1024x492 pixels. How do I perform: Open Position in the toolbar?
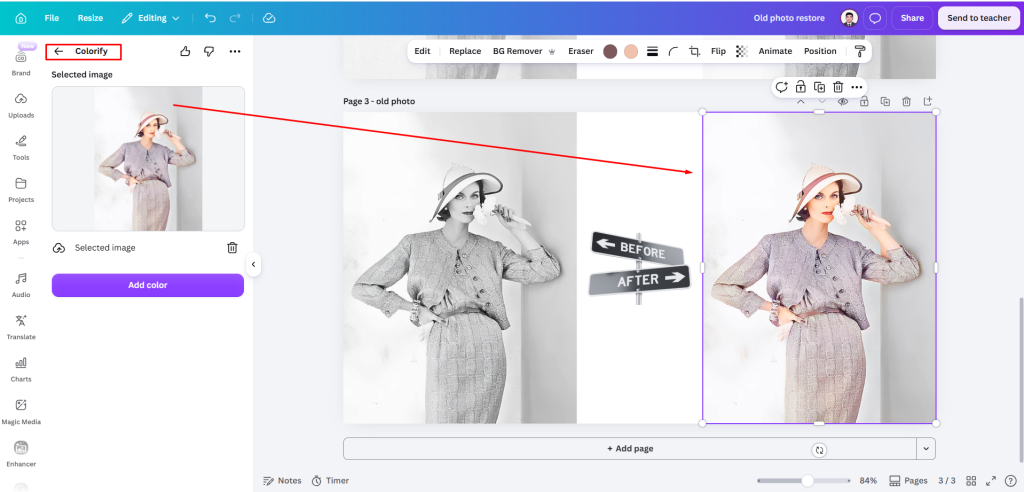(820, 51)
